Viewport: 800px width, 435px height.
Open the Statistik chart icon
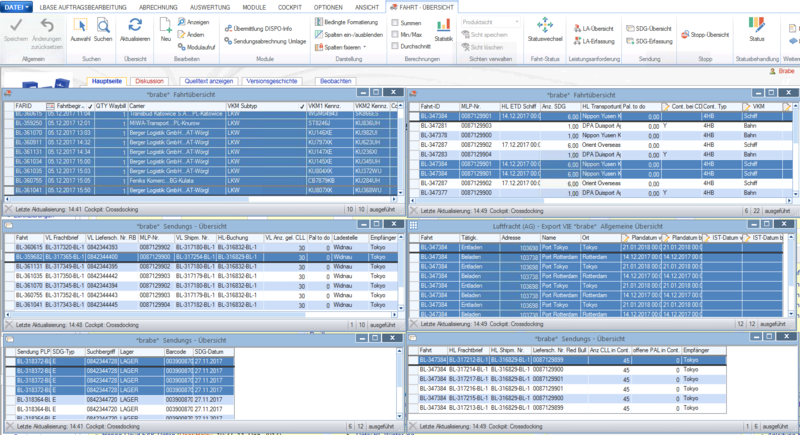(443, 25)
